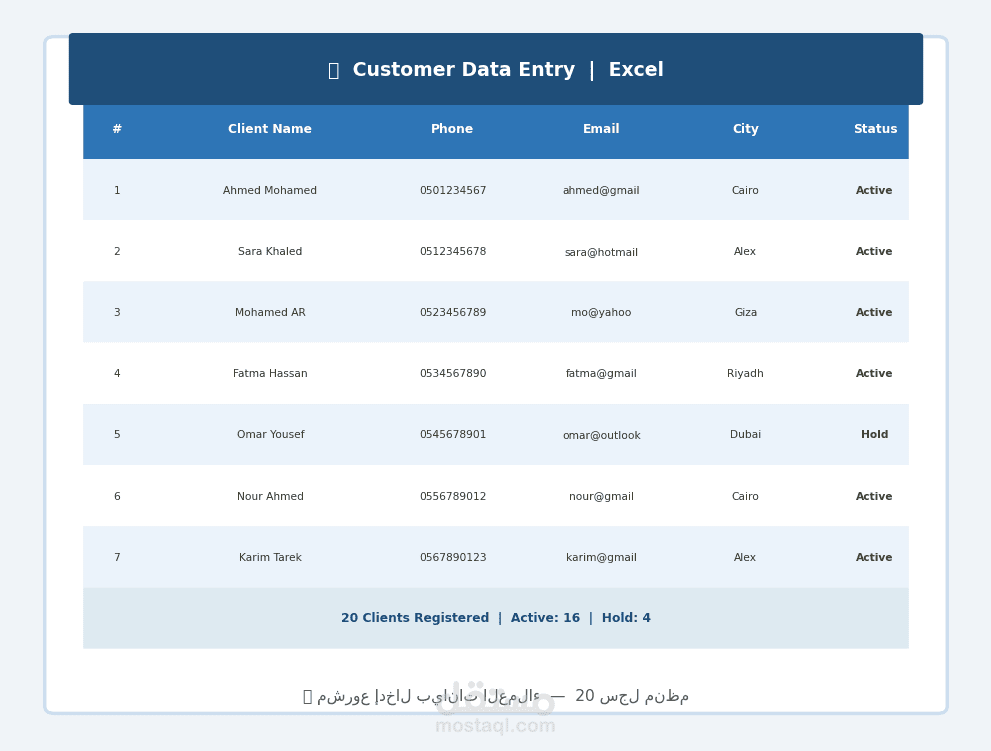This screenshot has height=751, width=991.
Task: Click Active status for Ahmed Mohamed
Action: [x=874, y=190]
